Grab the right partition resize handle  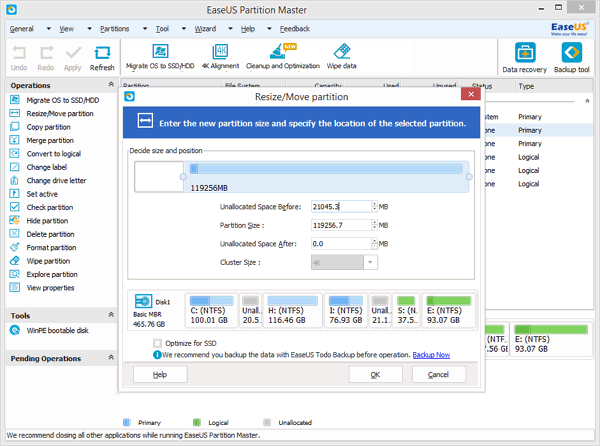[x=469, y=177]
